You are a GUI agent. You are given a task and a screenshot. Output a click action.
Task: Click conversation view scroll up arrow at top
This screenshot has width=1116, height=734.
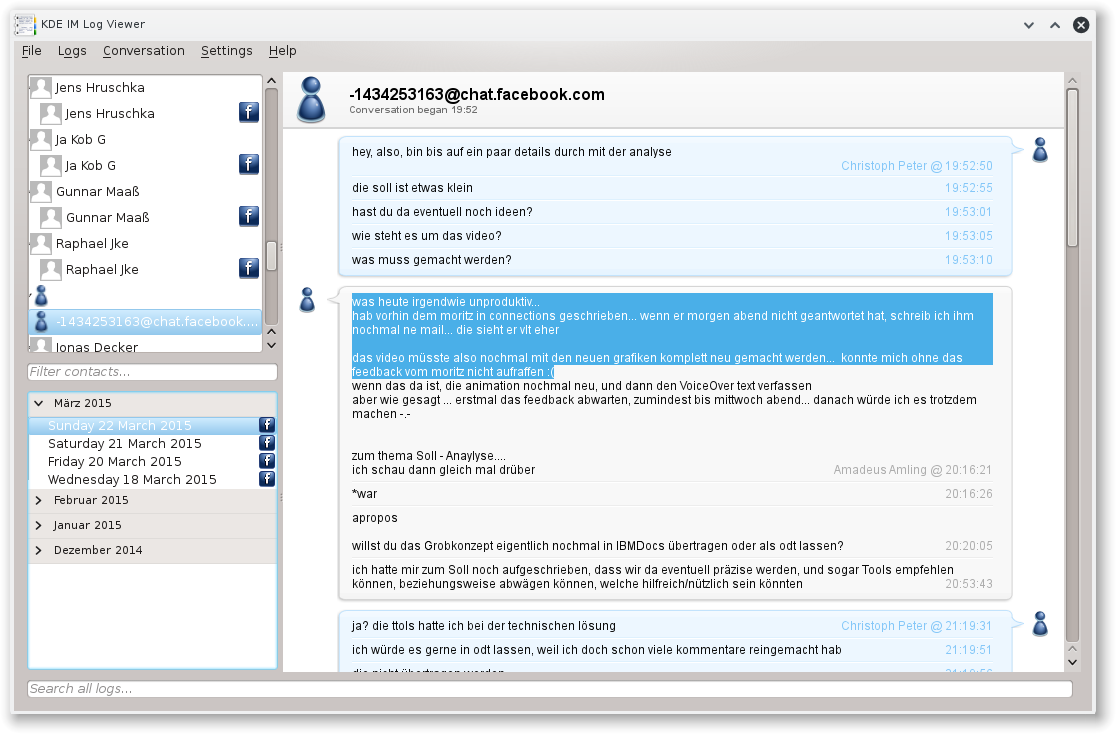pyautogui.click(x=1073, y=80)
